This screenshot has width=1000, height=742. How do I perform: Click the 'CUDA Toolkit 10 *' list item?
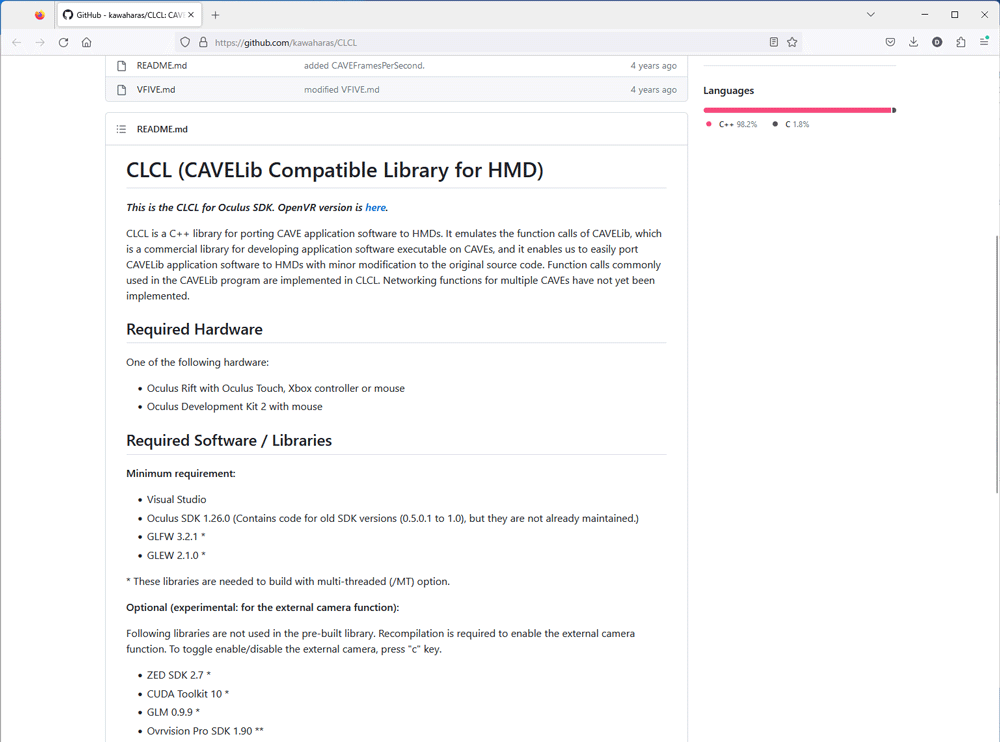click(x=188, y=694)
